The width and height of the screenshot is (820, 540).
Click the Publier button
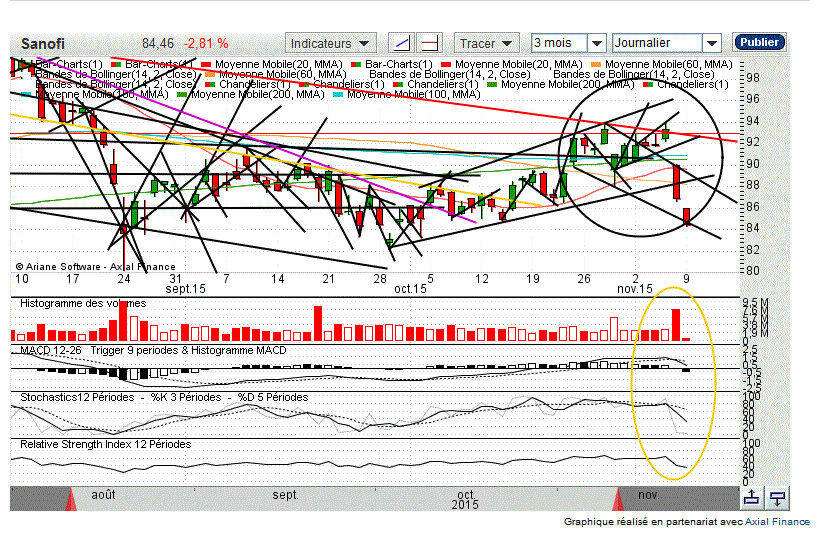(x=759, y=42)
